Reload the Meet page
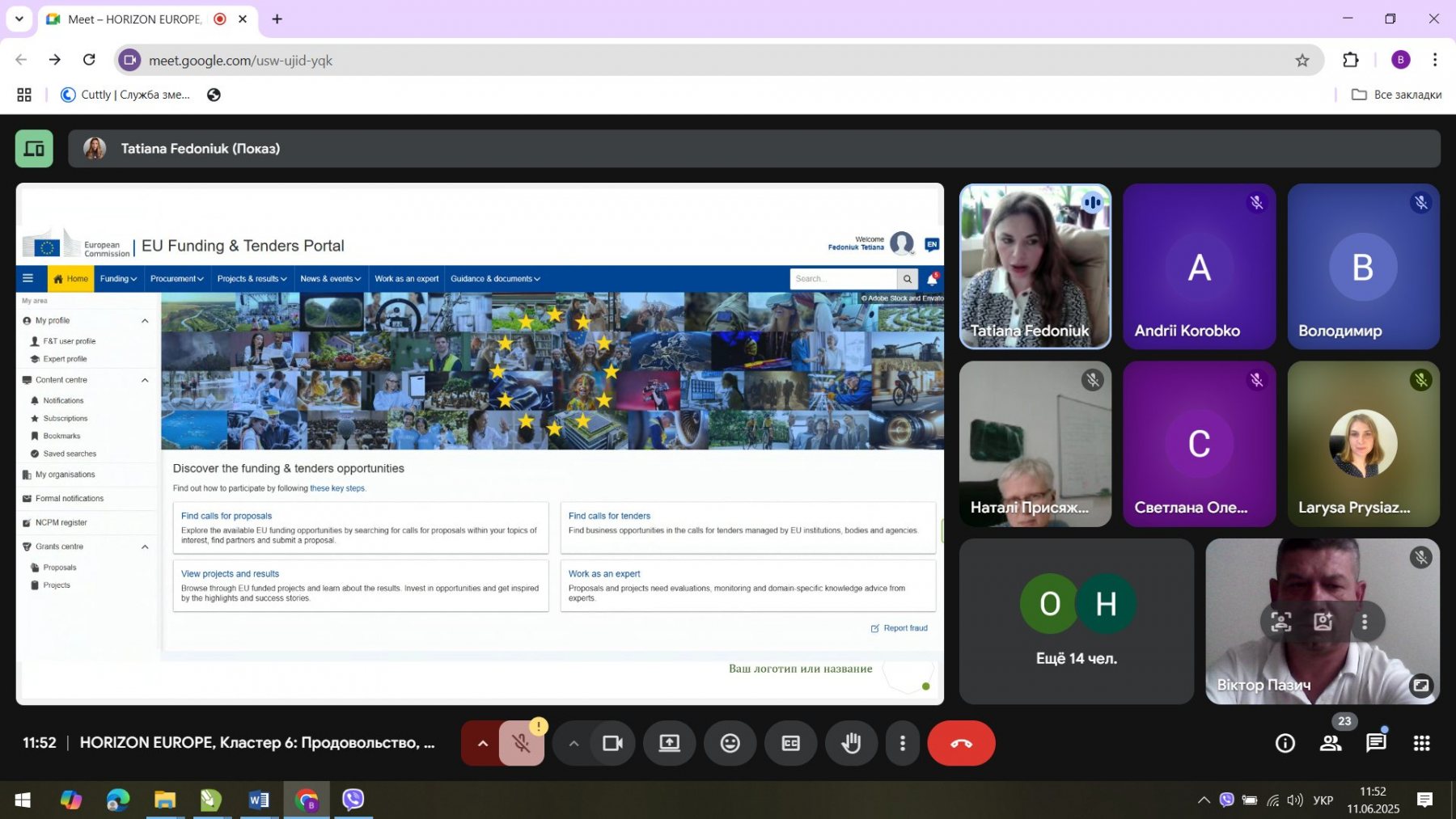The image size is (1456, 819). pyautogui.click(x=89, y=60)
